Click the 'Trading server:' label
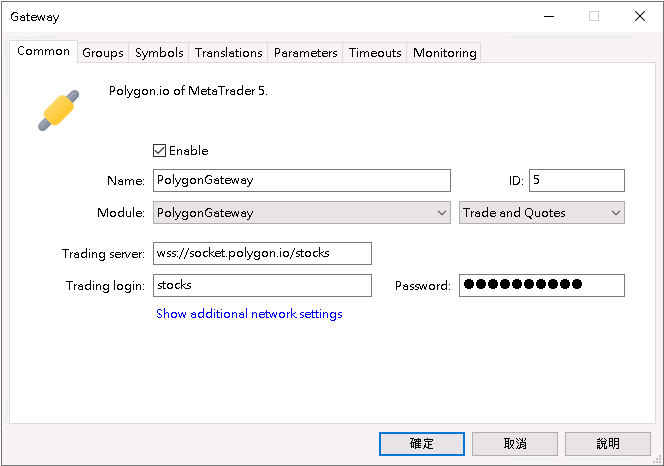This screenshot has height=466, width=664. point(103,254)
